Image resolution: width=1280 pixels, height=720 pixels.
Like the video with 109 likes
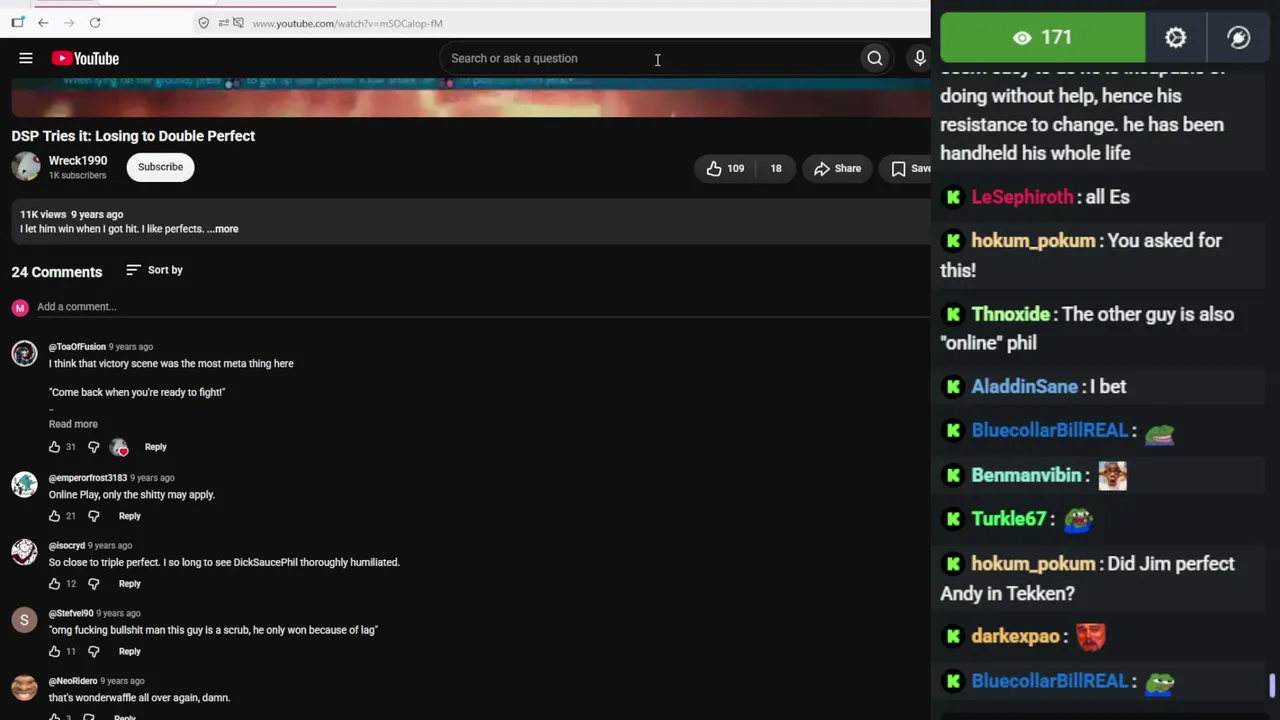point(726,168)
